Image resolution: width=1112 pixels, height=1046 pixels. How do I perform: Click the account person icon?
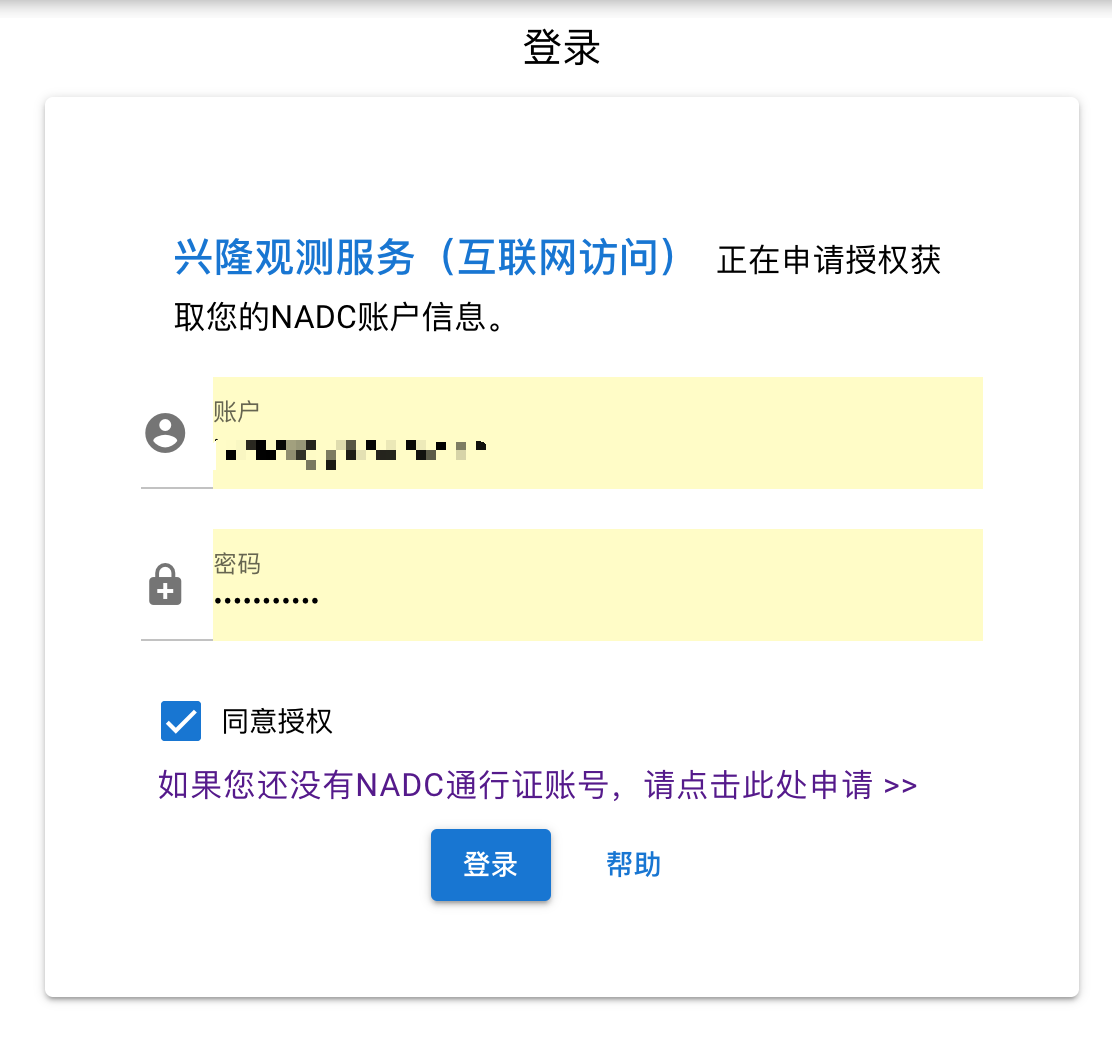coord(165,433)
